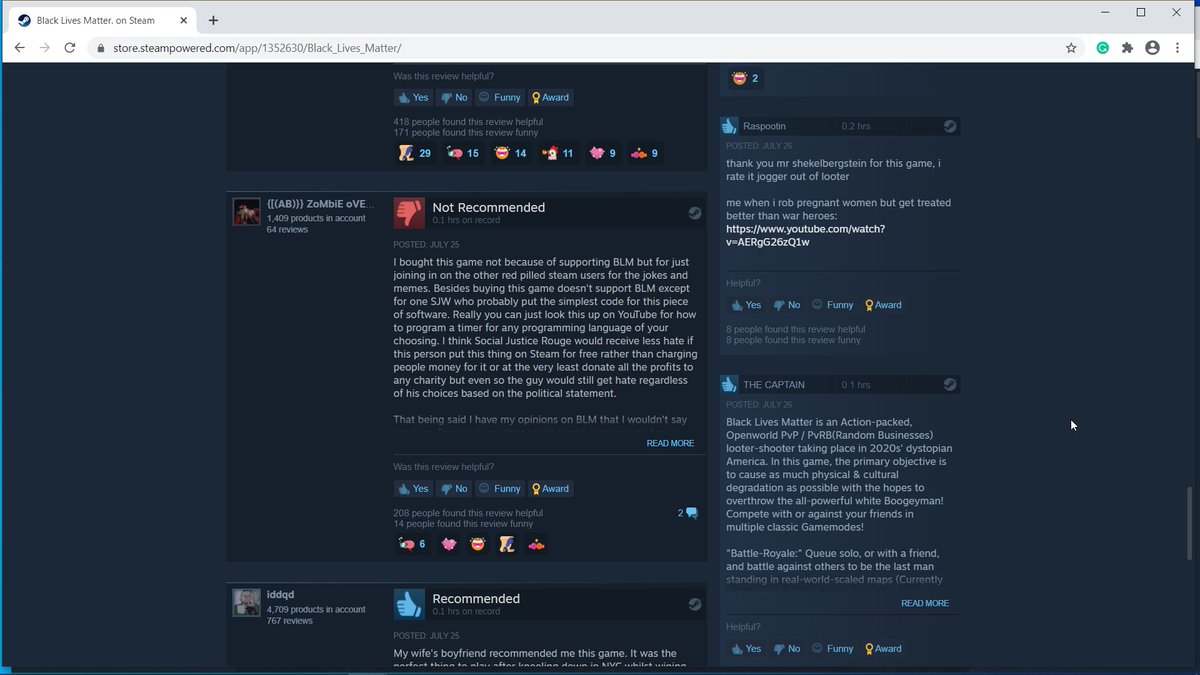Screen dimensions: 1200x675
Task: Click the site lock icon in address bar
Action: 100,47
